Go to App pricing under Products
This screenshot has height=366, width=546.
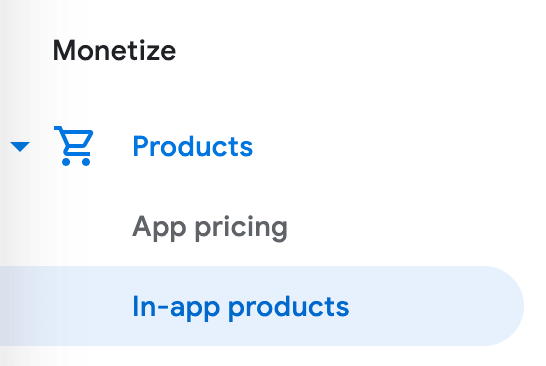click(x=210, y=227)
